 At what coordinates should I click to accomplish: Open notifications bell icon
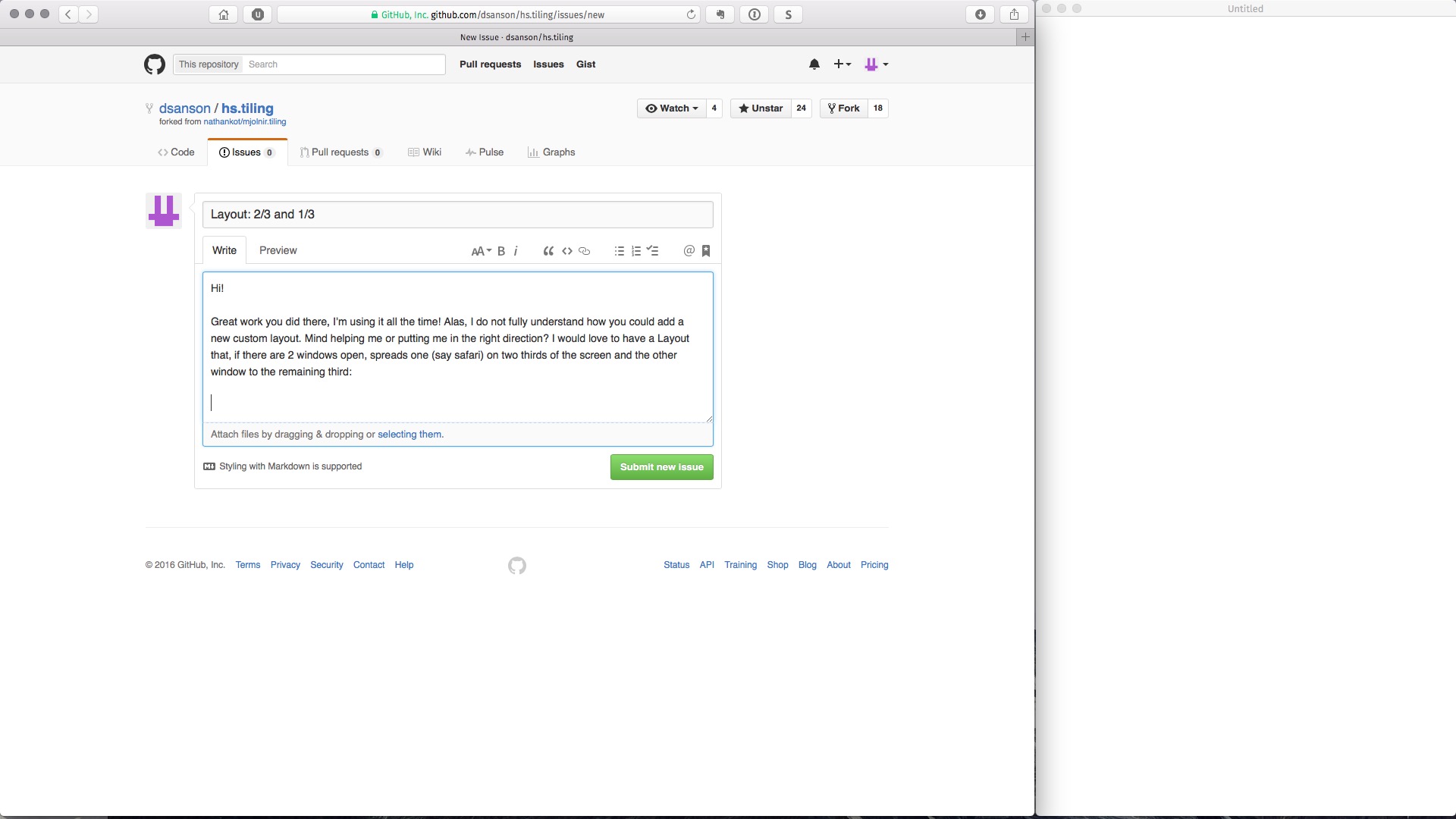(x=814, y=64)
